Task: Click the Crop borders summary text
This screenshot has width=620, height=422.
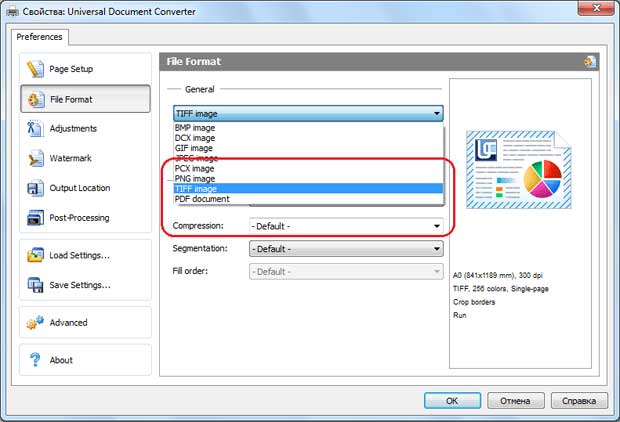Action: pyautogui.click(x=474, y=302)
